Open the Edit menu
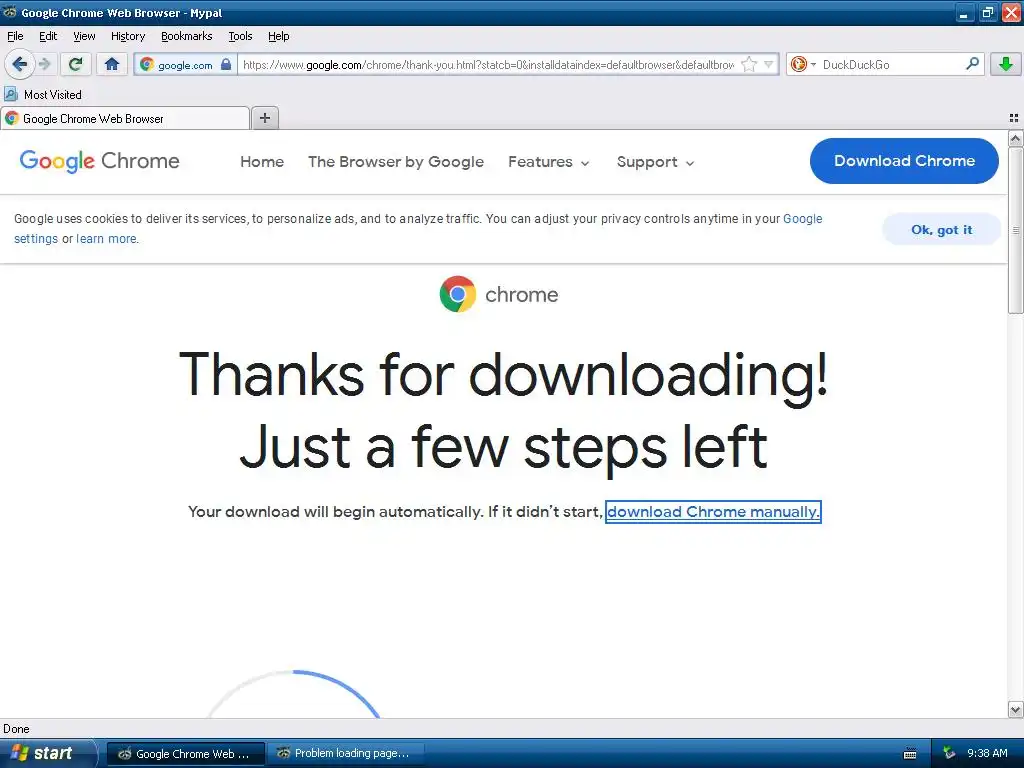Screen dimensions: 1024x768 48,36
